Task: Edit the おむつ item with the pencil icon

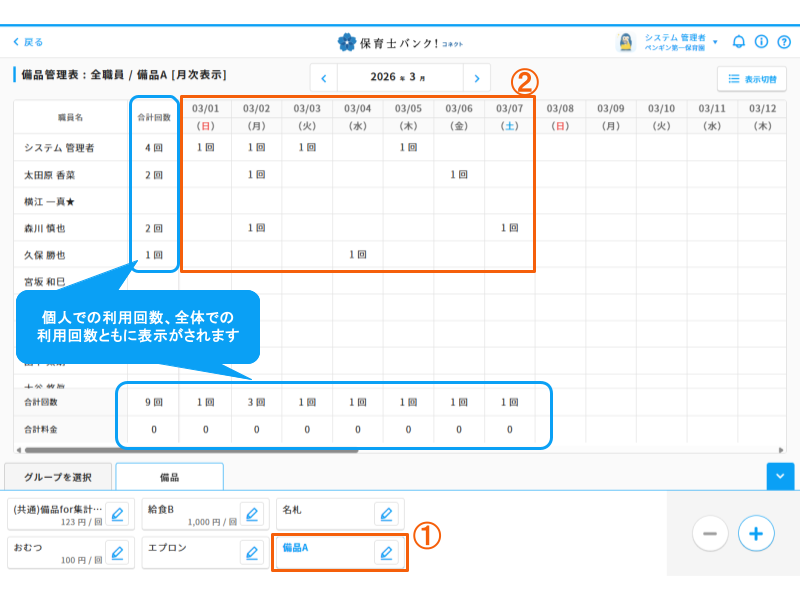Action: tap(116, 553)
